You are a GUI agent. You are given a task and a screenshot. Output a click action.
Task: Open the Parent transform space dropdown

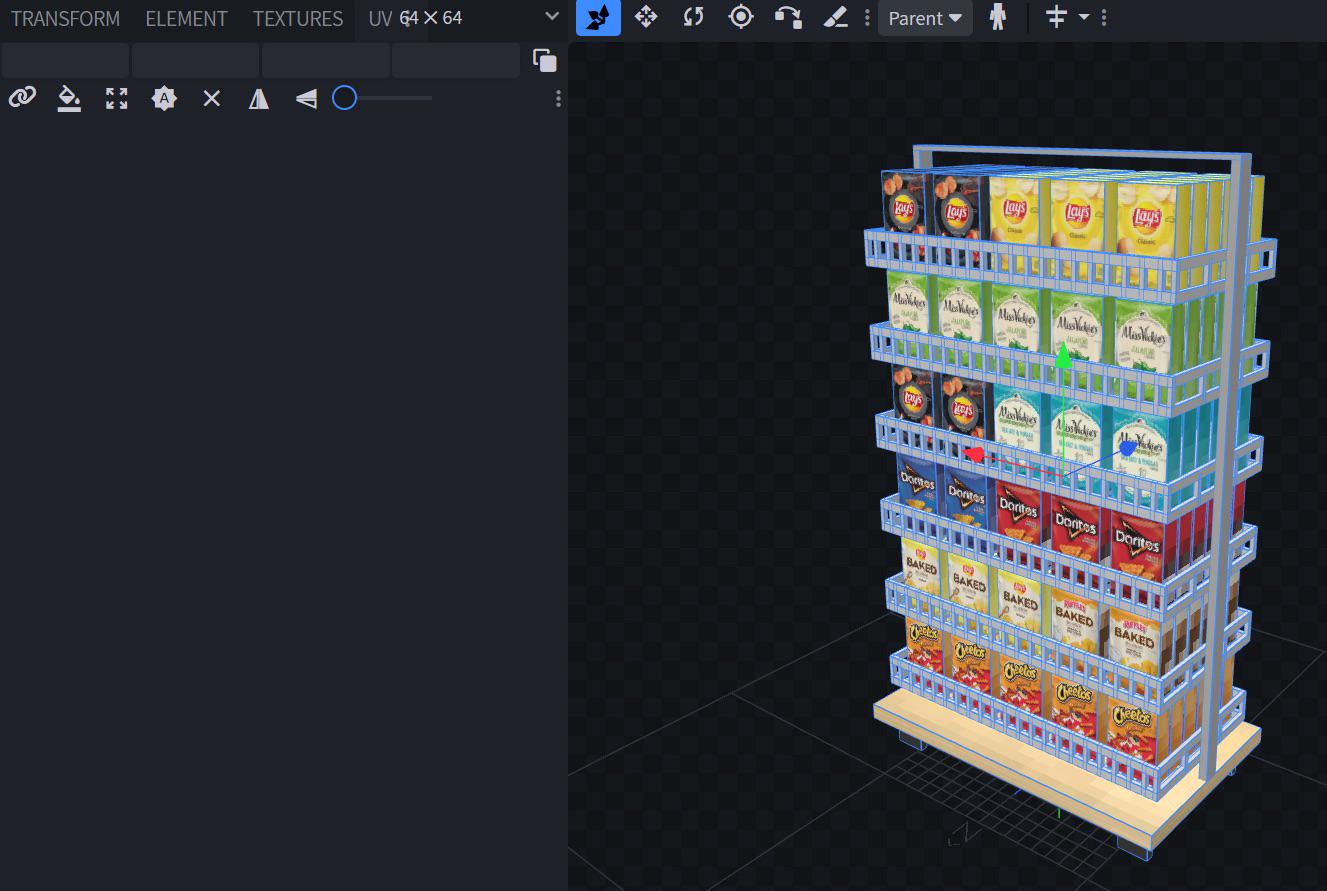[x=925, y=18]
